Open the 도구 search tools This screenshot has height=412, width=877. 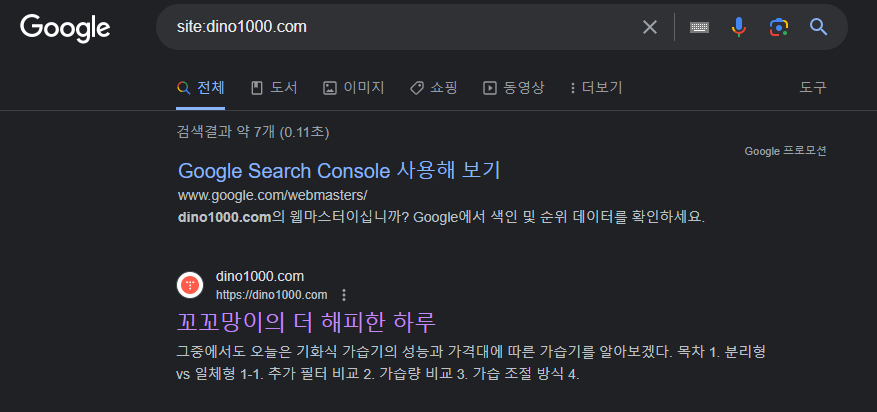pyautogui.click(x=813, y=88)
